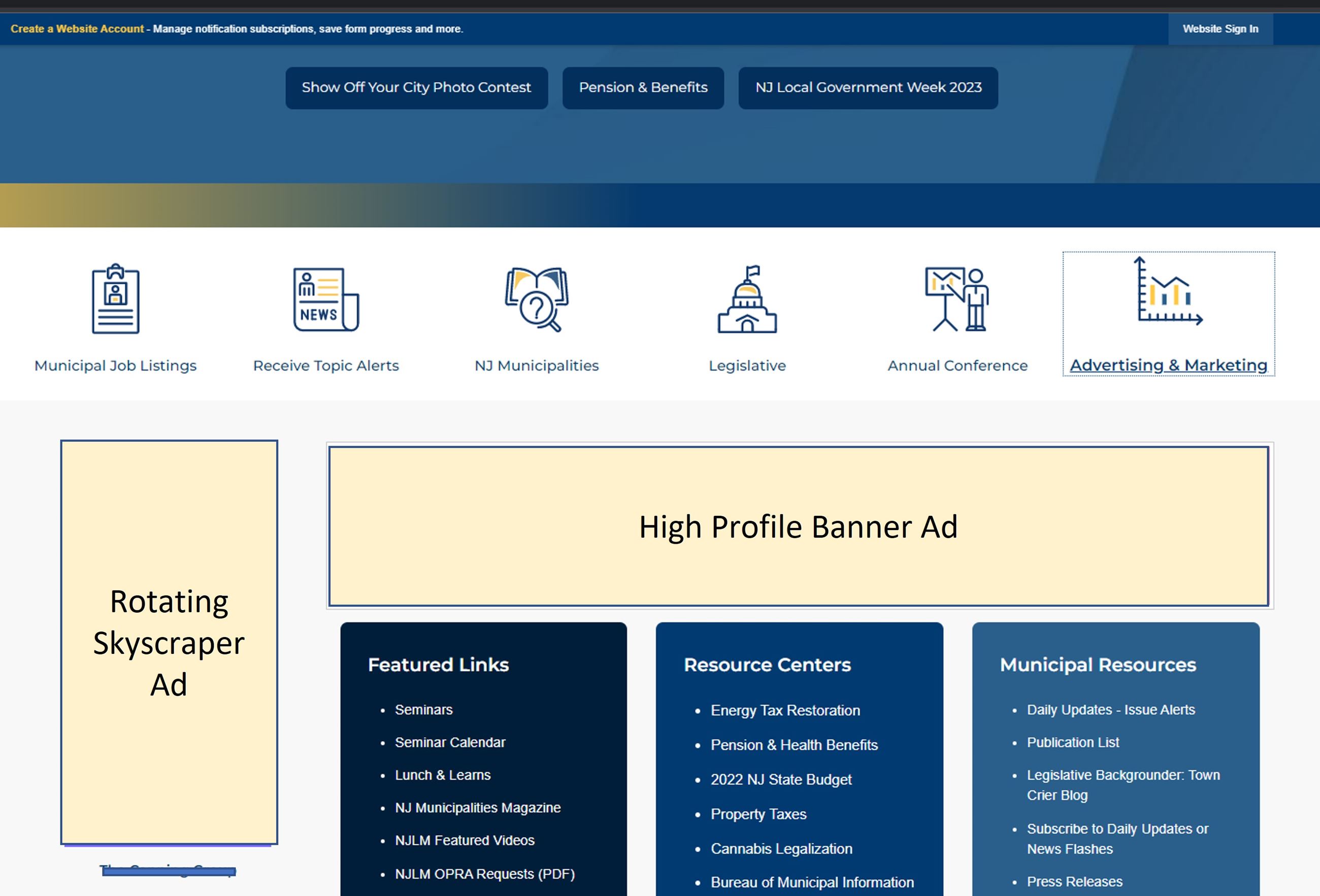Go to the Seminar Calendar link

click(450, 742)
